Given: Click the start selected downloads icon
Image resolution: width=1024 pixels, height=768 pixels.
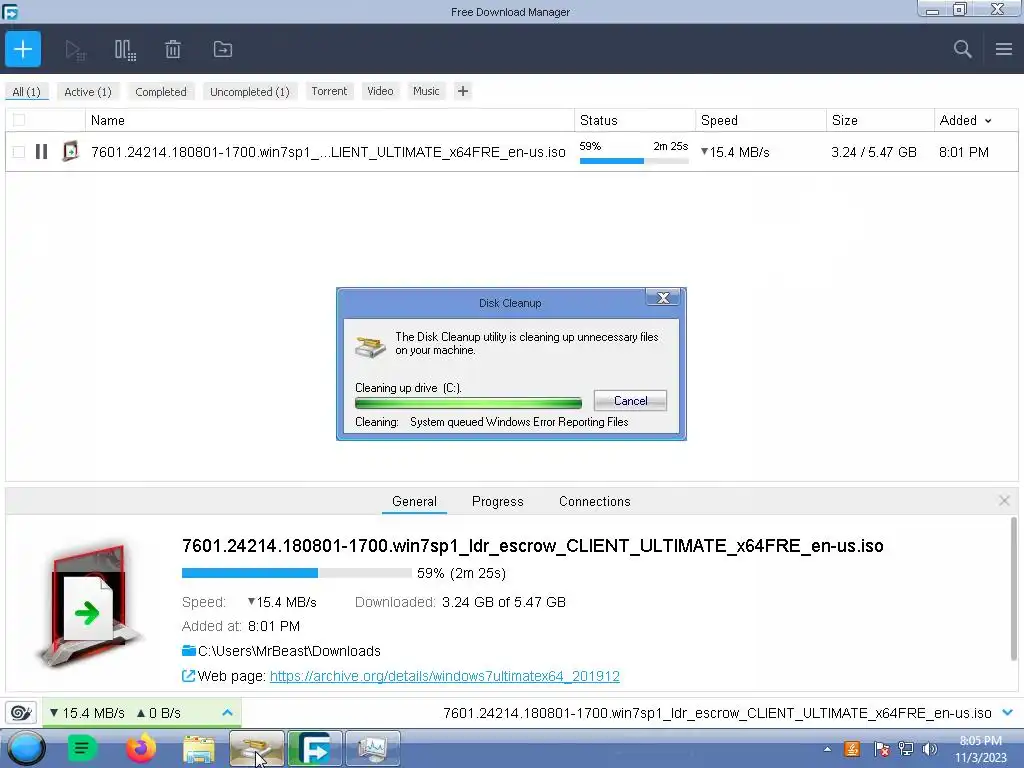Looking at the screenshot, I should 75,50.
